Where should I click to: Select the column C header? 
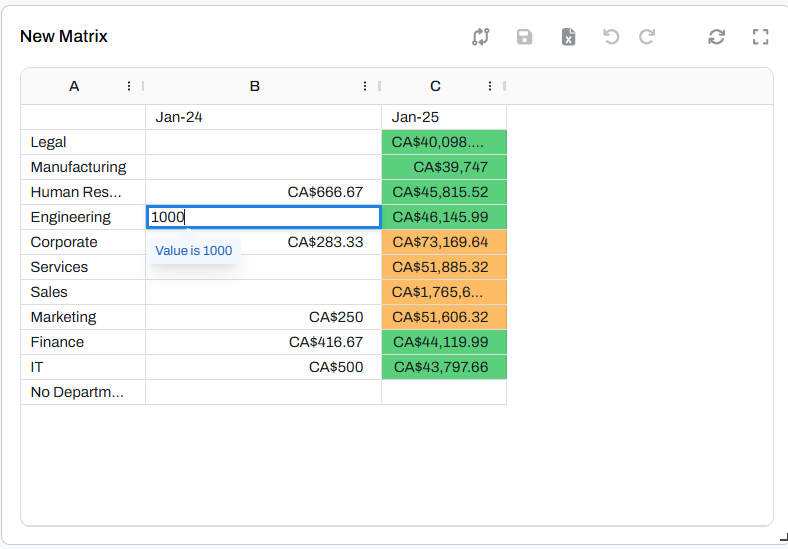click(x=435, y=86)
